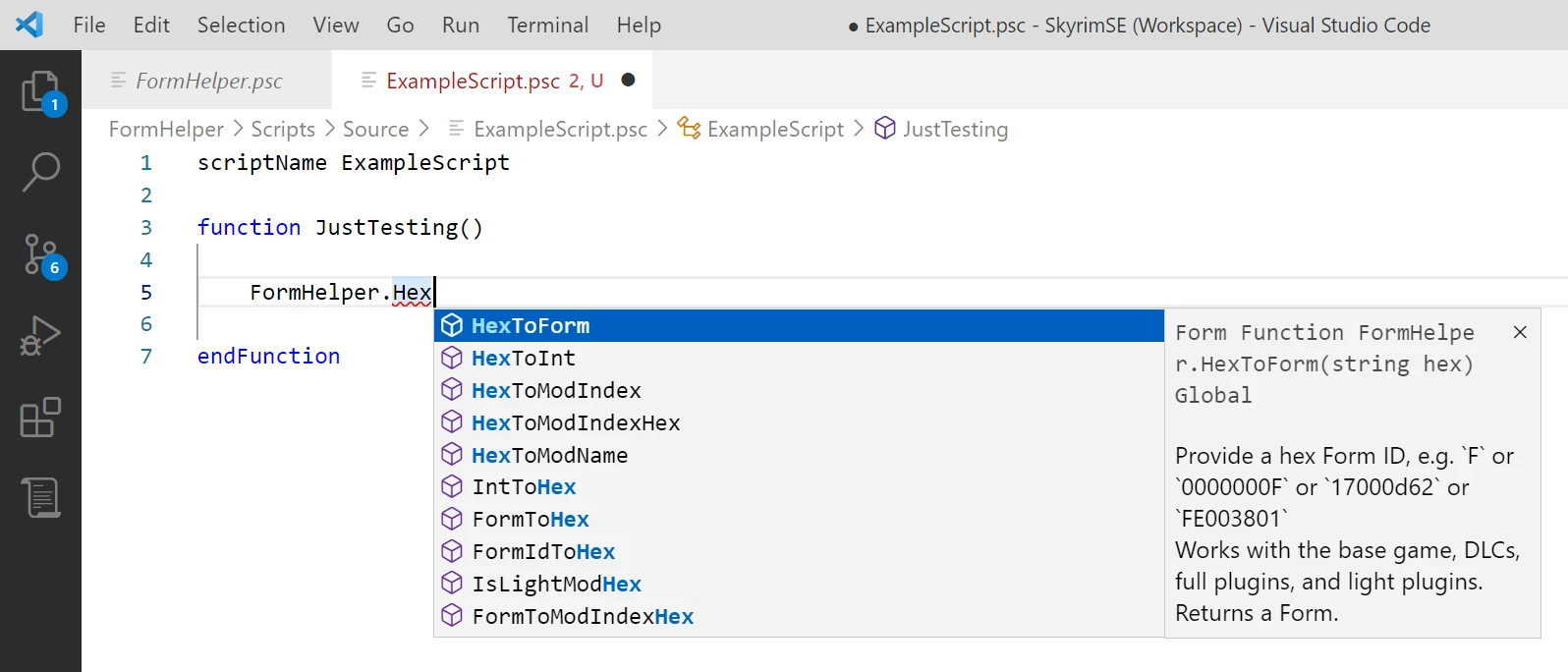Click the HexToForm documentation text
1568x672 pixels.
1348,534
